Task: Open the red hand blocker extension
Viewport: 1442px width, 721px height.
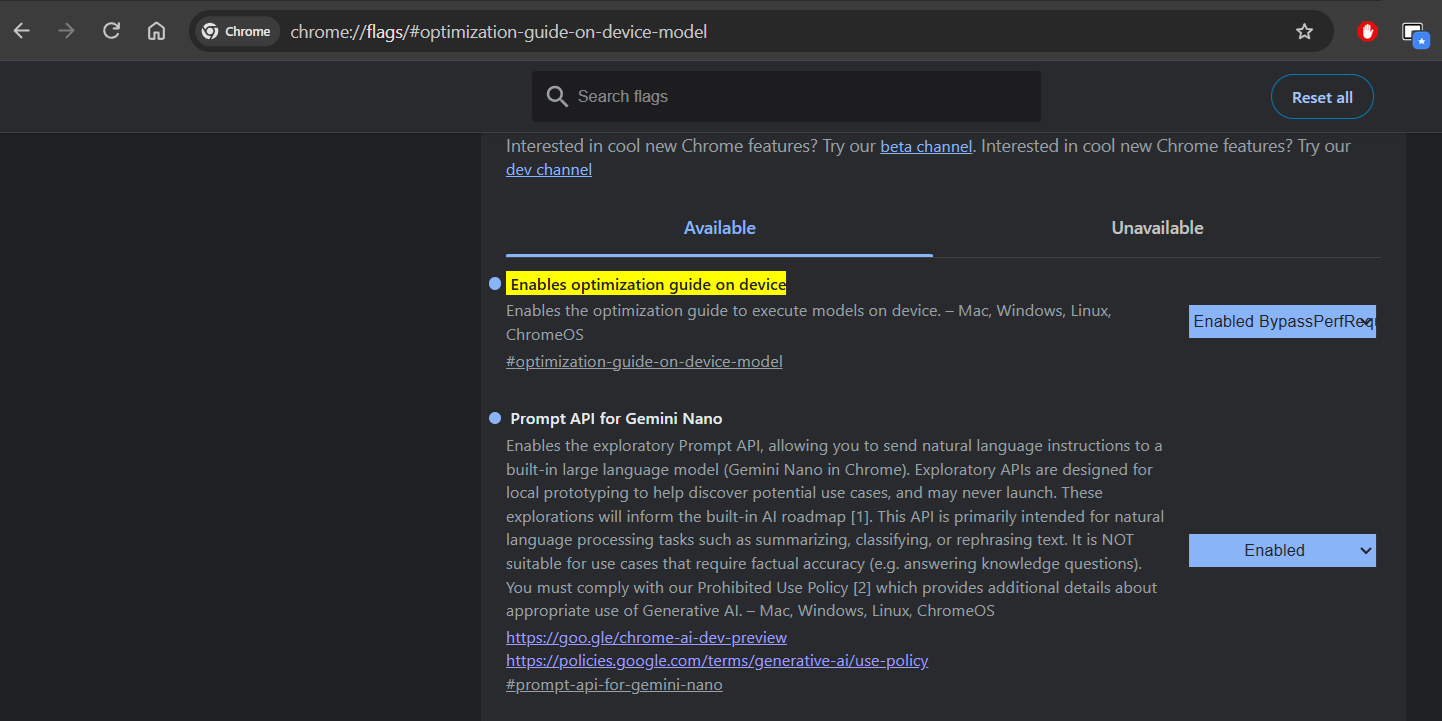Action: tap(1367, 31)
